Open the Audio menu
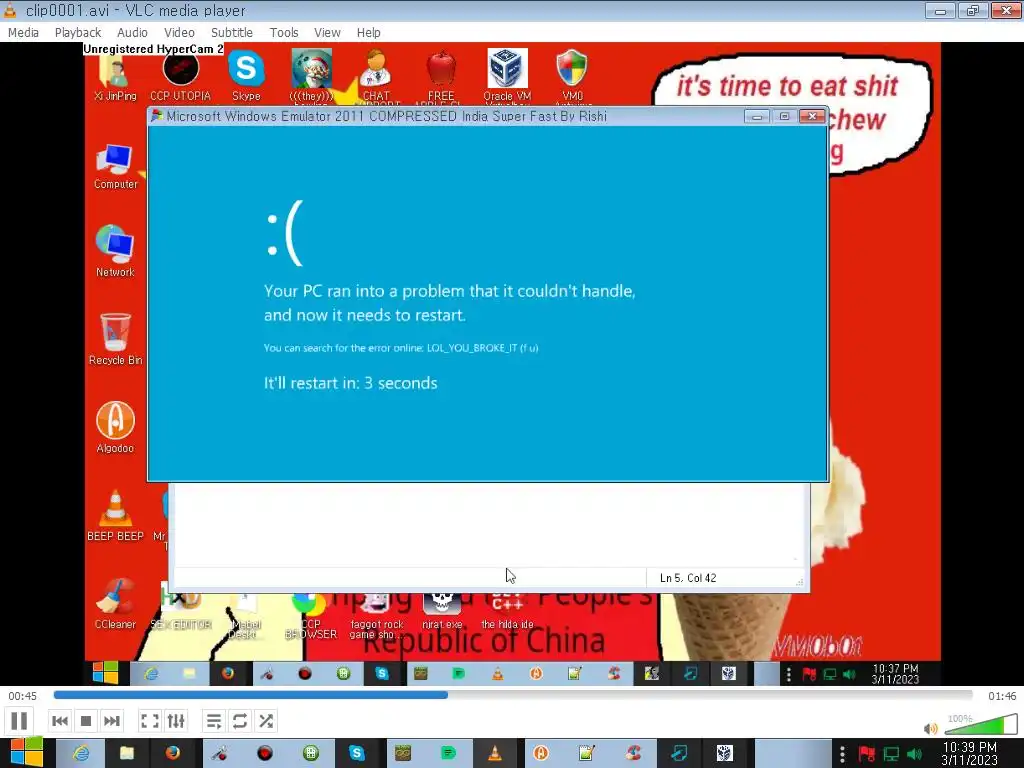 132,33
